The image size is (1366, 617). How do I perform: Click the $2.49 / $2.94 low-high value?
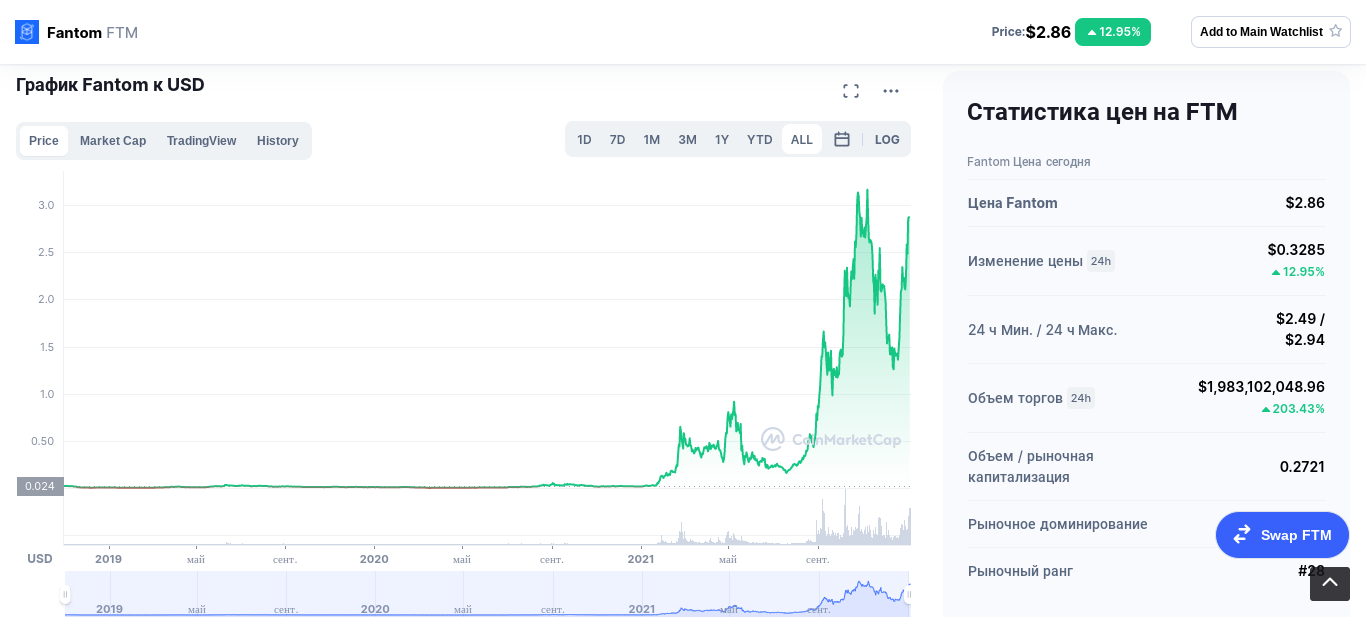click(1300, 329)
